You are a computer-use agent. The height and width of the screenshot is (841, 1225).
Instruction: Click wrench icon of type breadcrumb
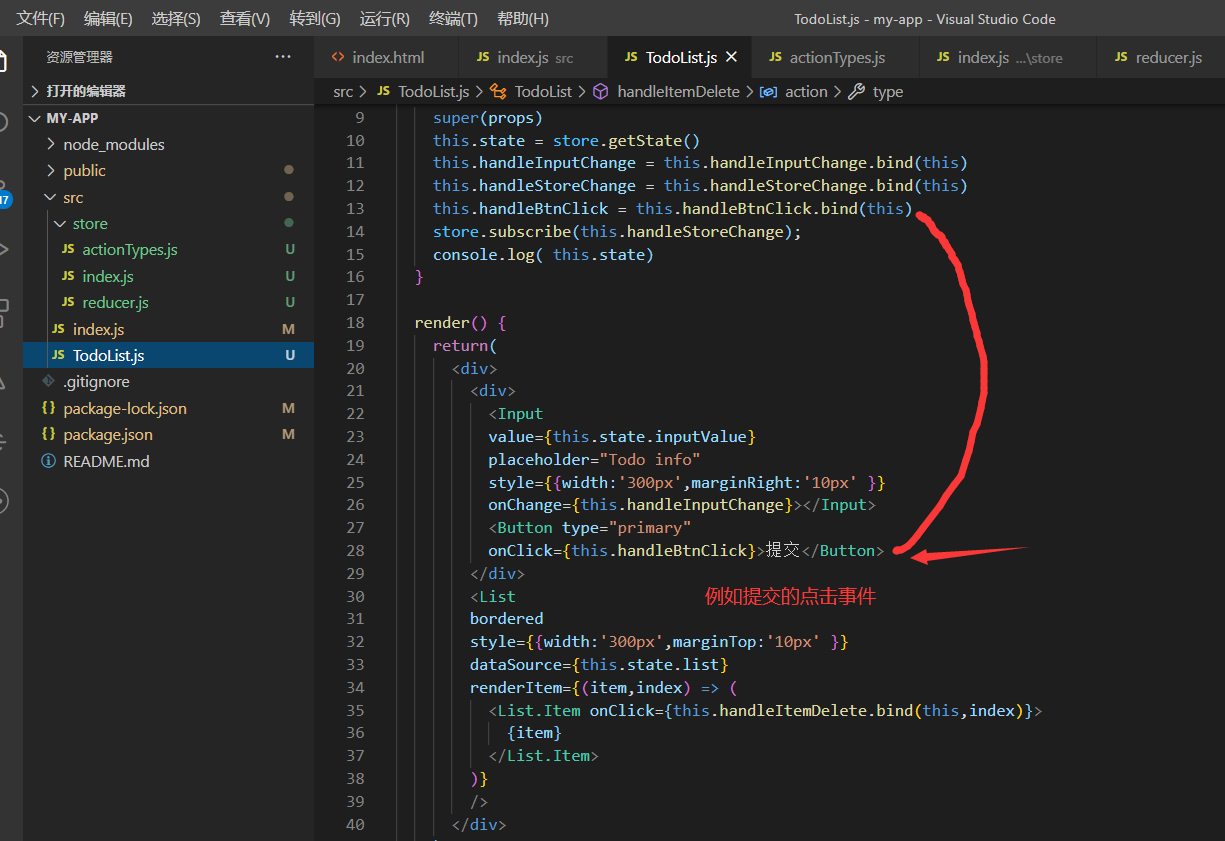(856, 92)
